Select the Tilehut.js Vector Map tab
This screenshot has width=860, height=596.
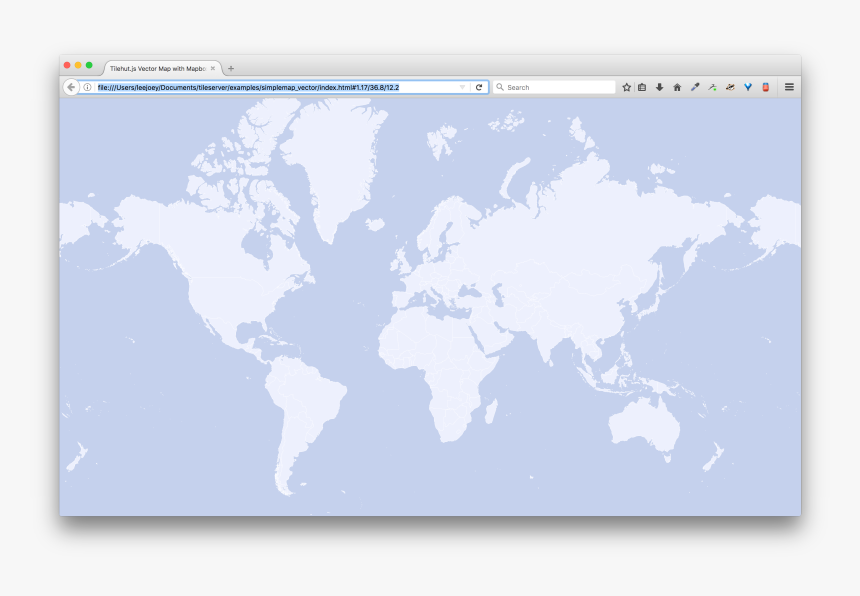(158, 69)
